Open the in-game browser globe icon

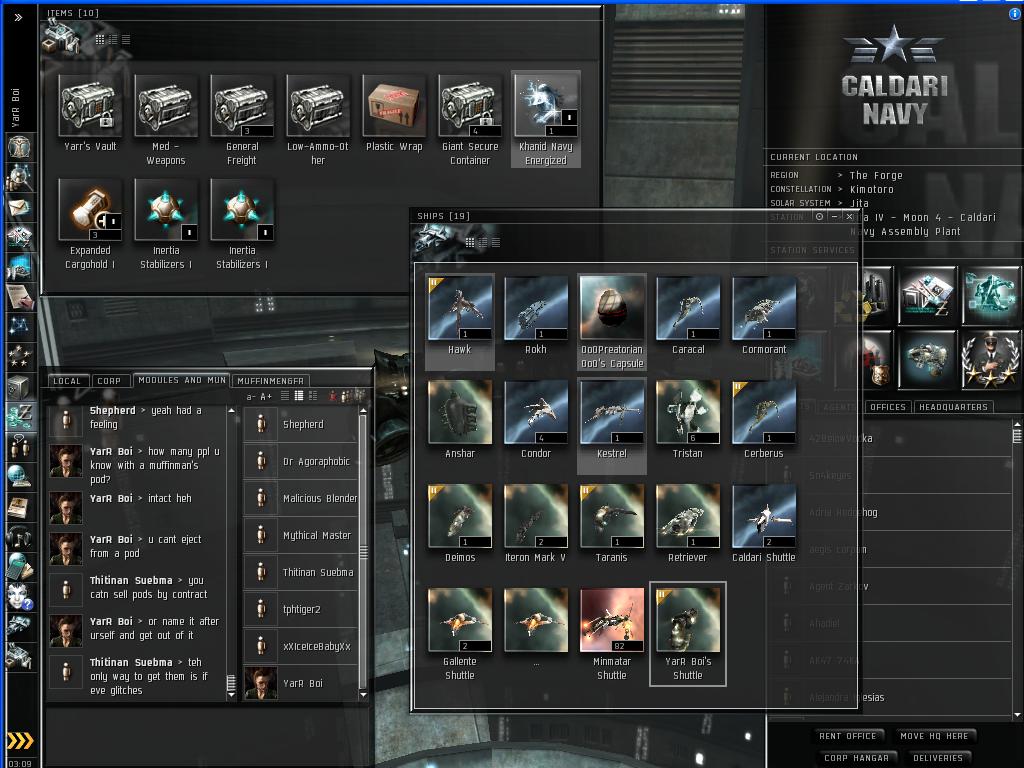[x=20, y=475]
